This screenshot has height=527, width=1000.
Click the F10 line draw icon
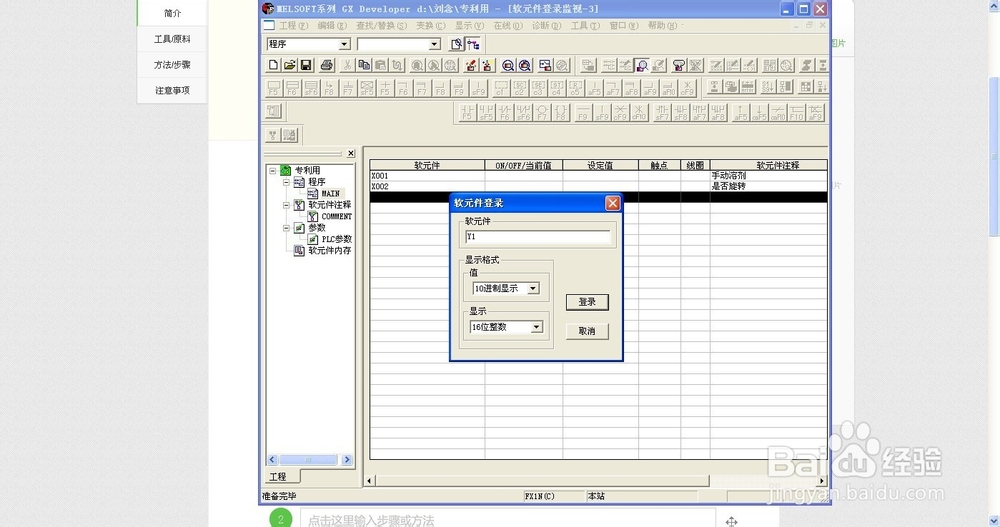pos(797,113)
